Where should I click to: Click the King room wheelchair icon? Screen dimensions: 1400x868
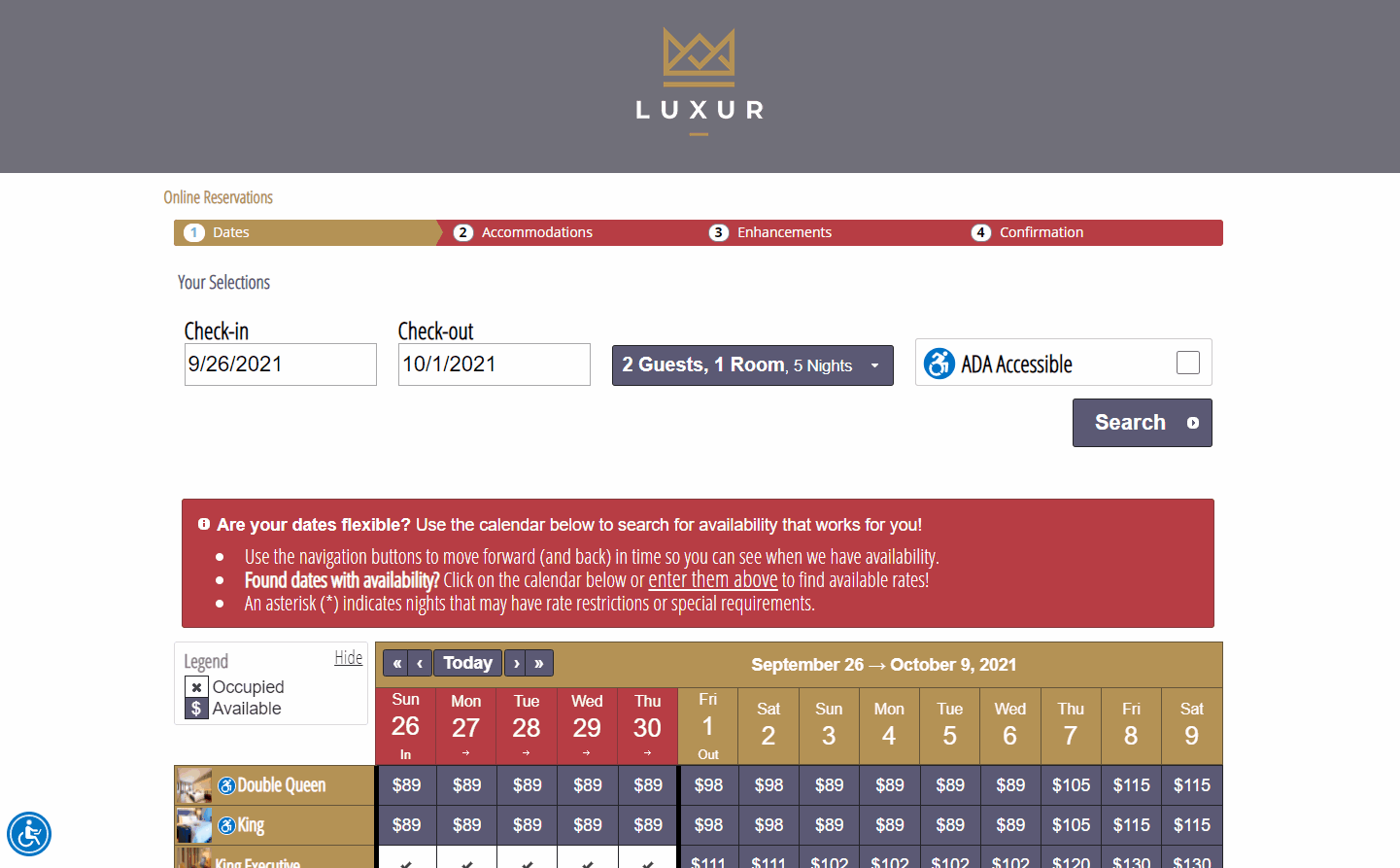226,825
